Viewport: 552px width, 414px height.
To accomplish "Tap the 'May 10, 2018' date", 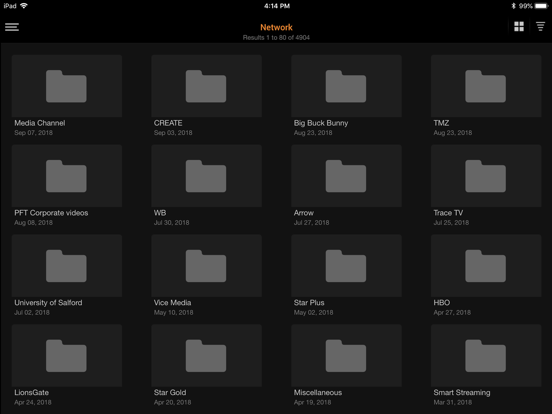I will (x=174, y=312).
